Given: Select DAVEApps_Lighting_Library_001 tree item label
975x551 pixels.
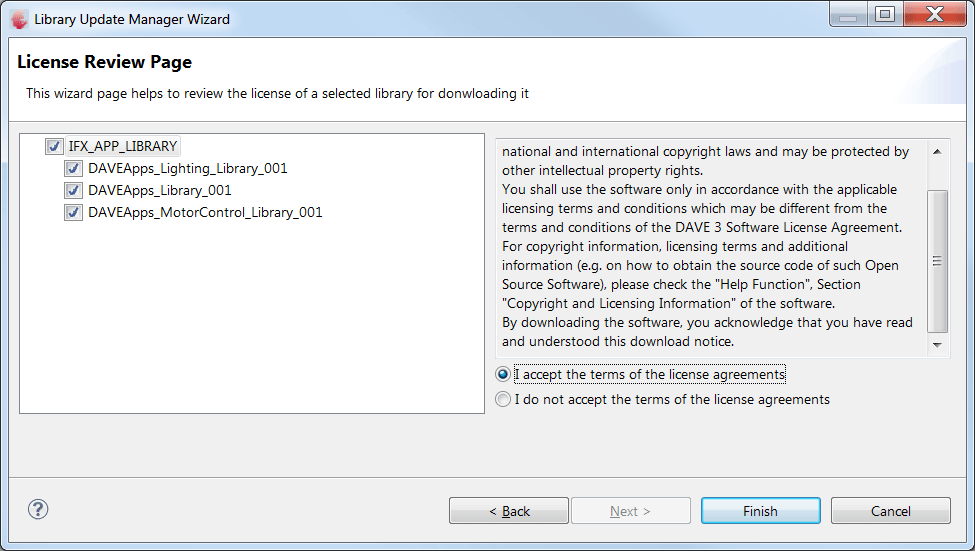Looking at the screenshot, I should click(x=188, y=169).
